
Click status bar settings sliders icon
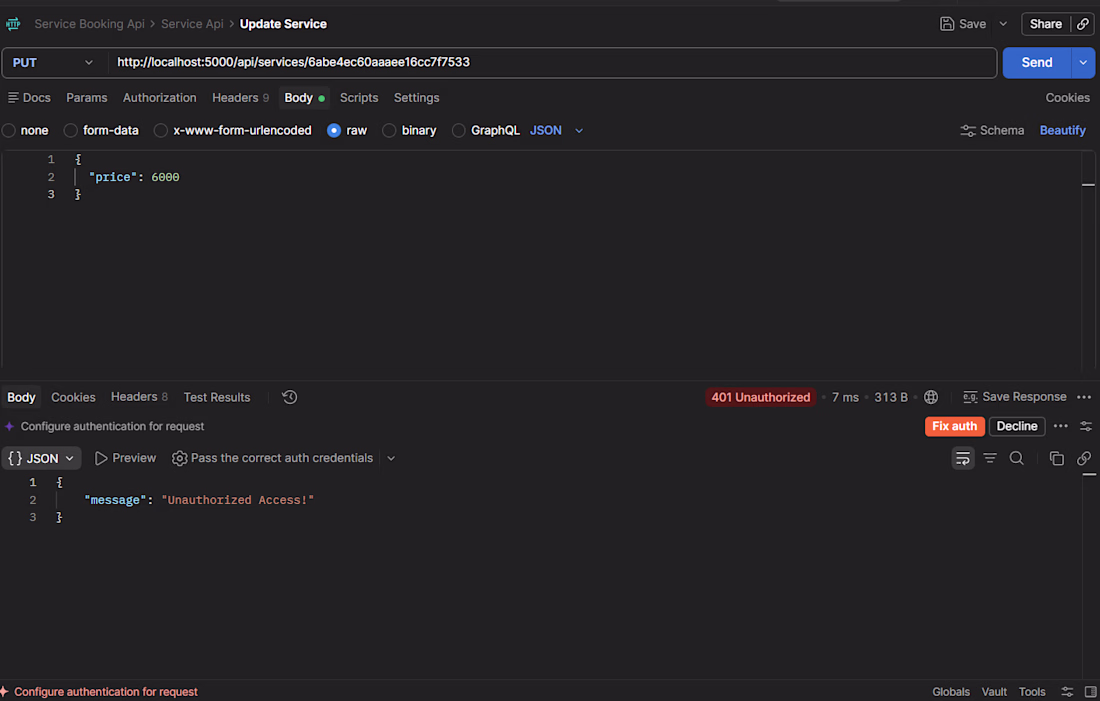tap(1067, 692)
